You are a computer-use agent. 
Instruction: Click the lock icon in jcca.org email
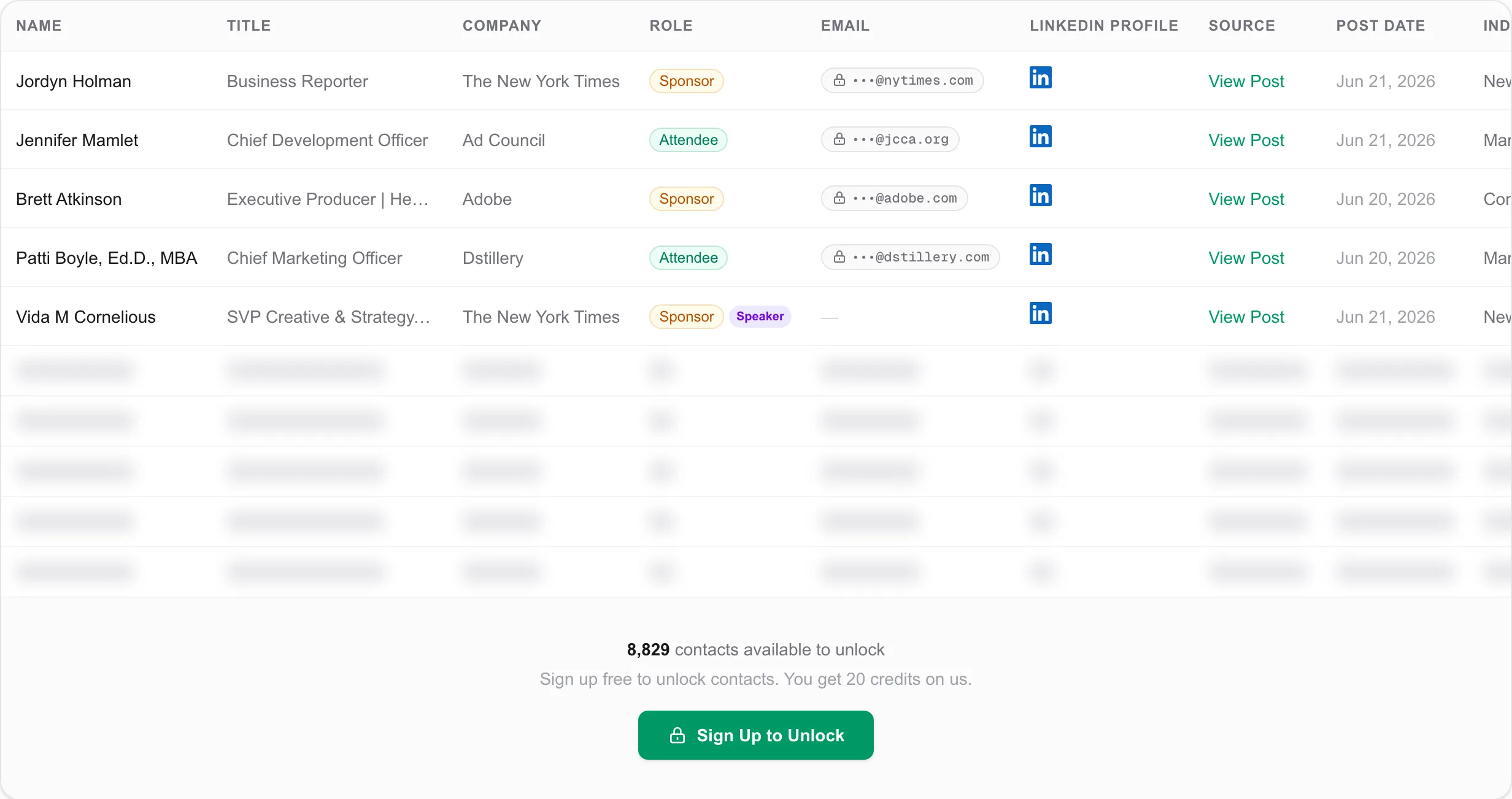click(839, 139)
